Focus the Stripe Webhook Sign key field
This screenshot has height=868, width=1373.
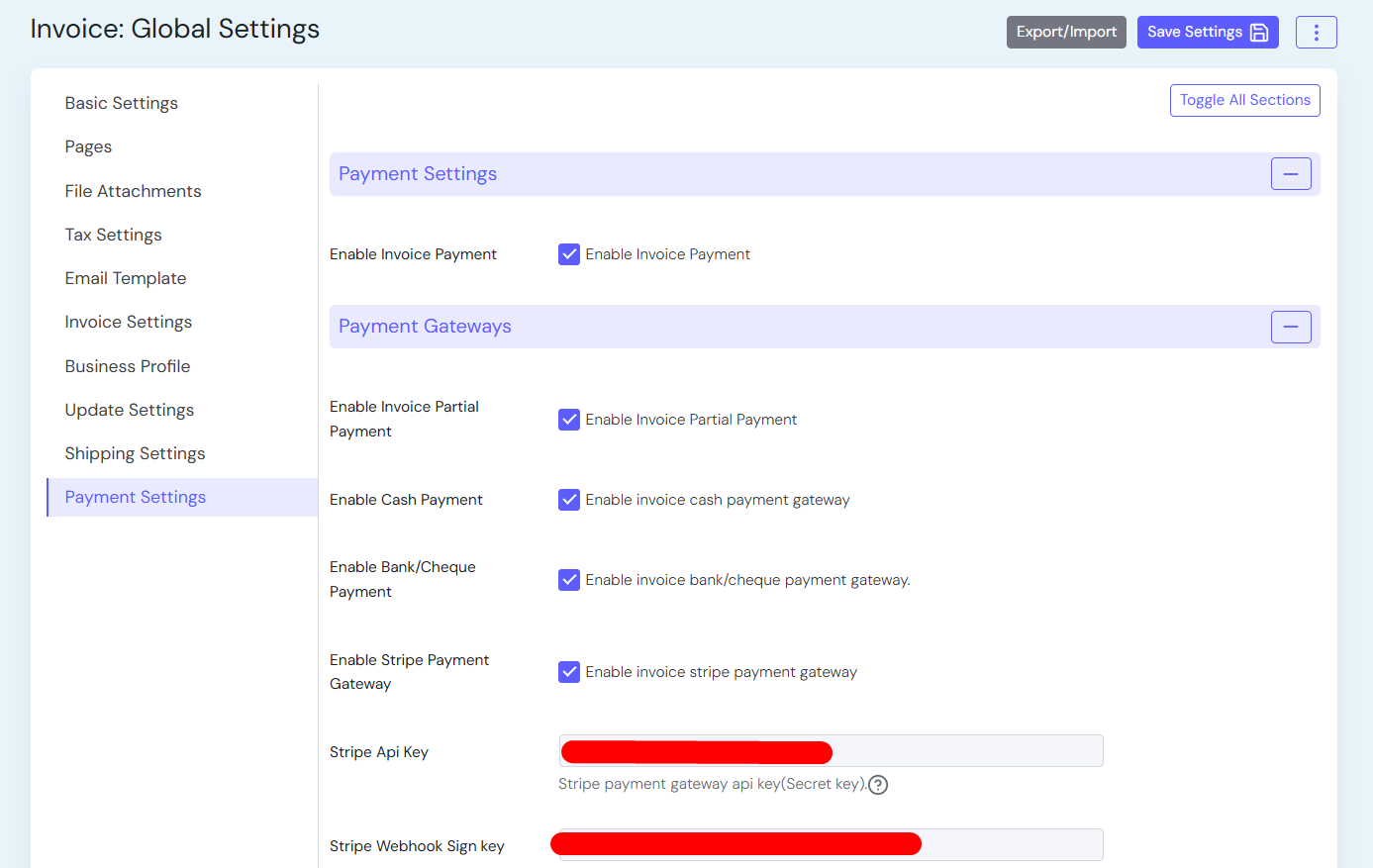point(1010,844)
